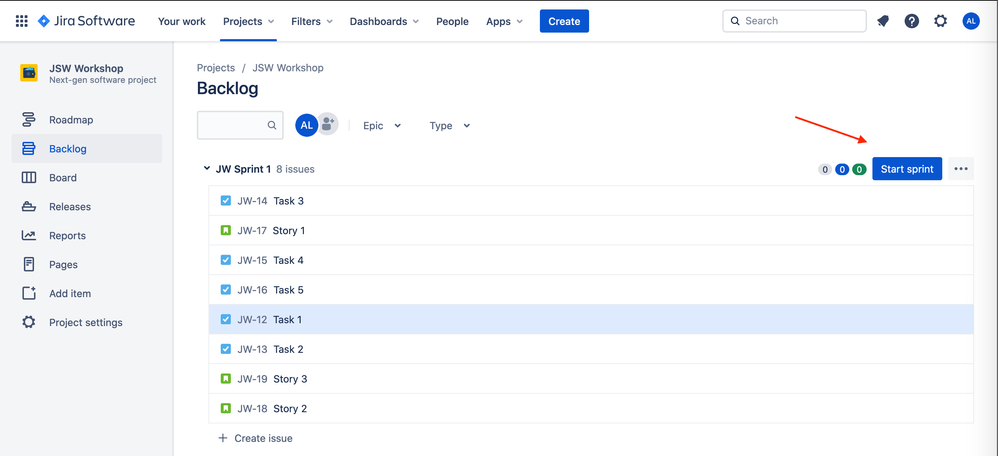Open the AL profile avatar in top bar
Screen dimensions: 998x456
971,21
